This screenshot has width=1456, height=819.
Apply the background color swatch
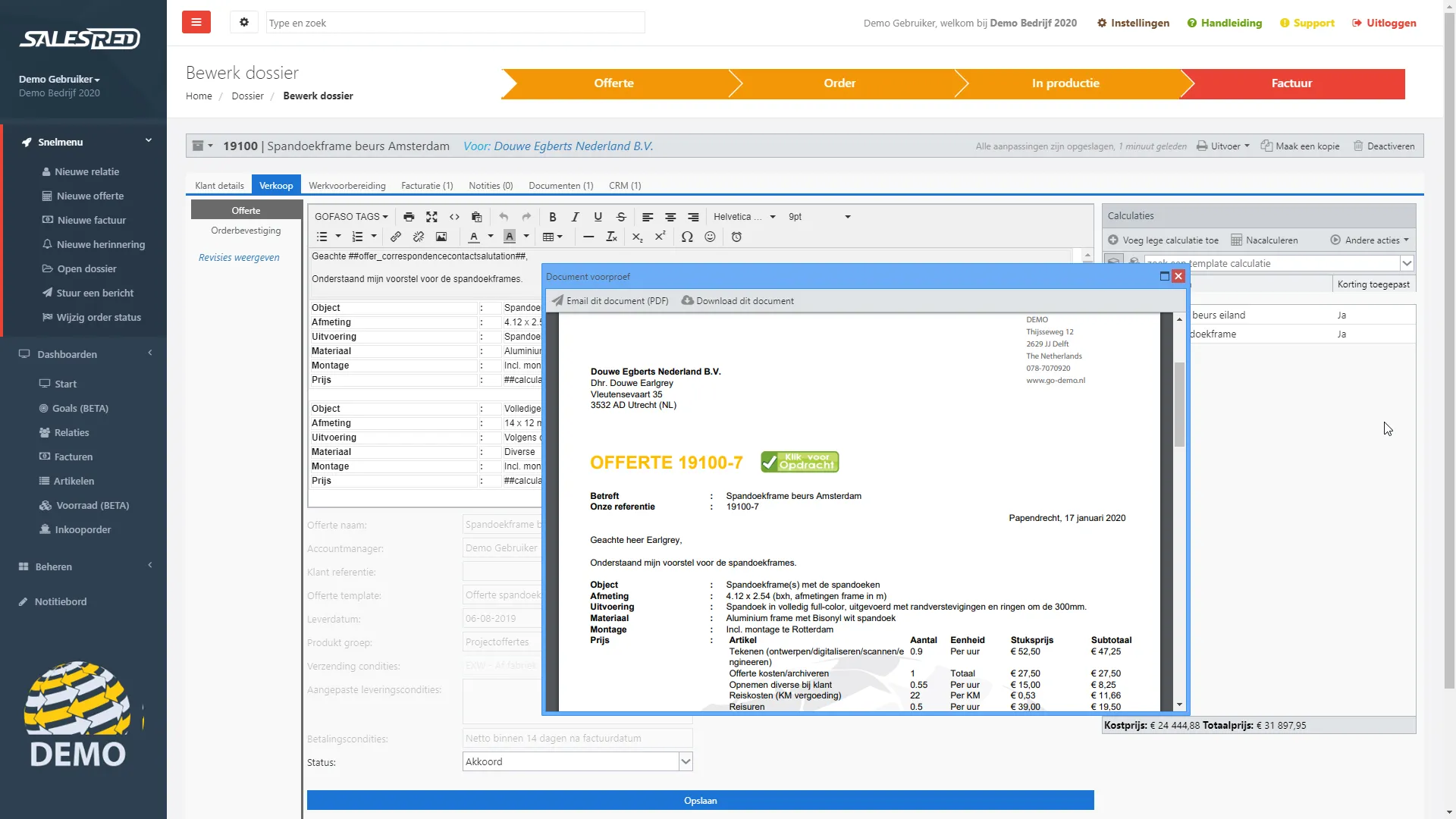510,237
